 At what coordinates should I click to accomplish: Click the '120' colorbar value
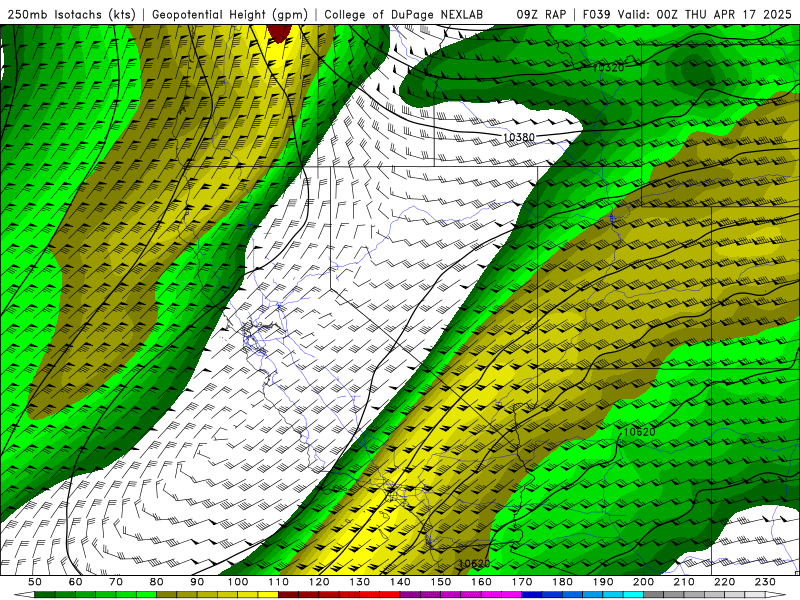[x=319, y=582]
